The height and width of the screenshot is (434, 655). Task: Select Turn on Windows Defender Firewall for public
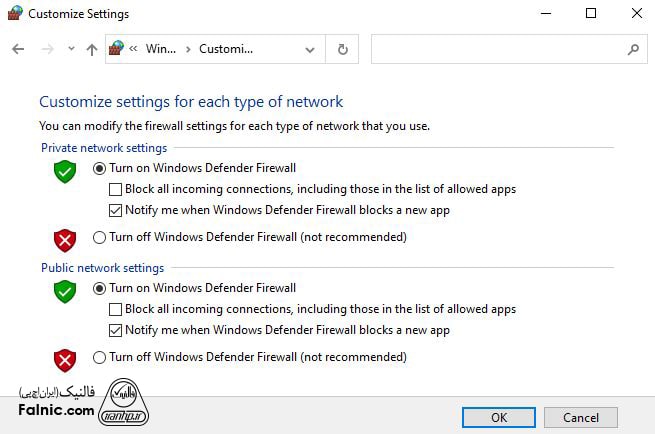(99, 288)
